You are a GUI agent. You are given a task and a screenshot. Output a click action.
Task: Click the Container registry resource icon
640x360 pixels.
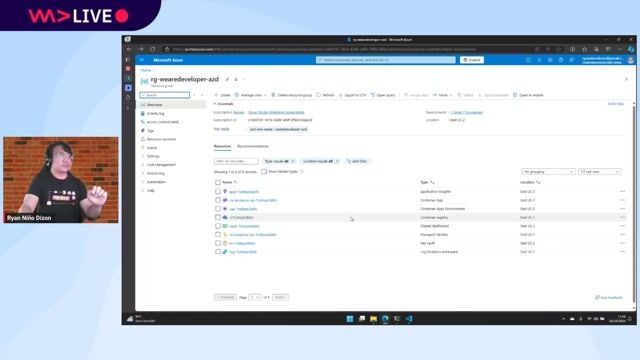pyautogui.click(x=225, y=217)
